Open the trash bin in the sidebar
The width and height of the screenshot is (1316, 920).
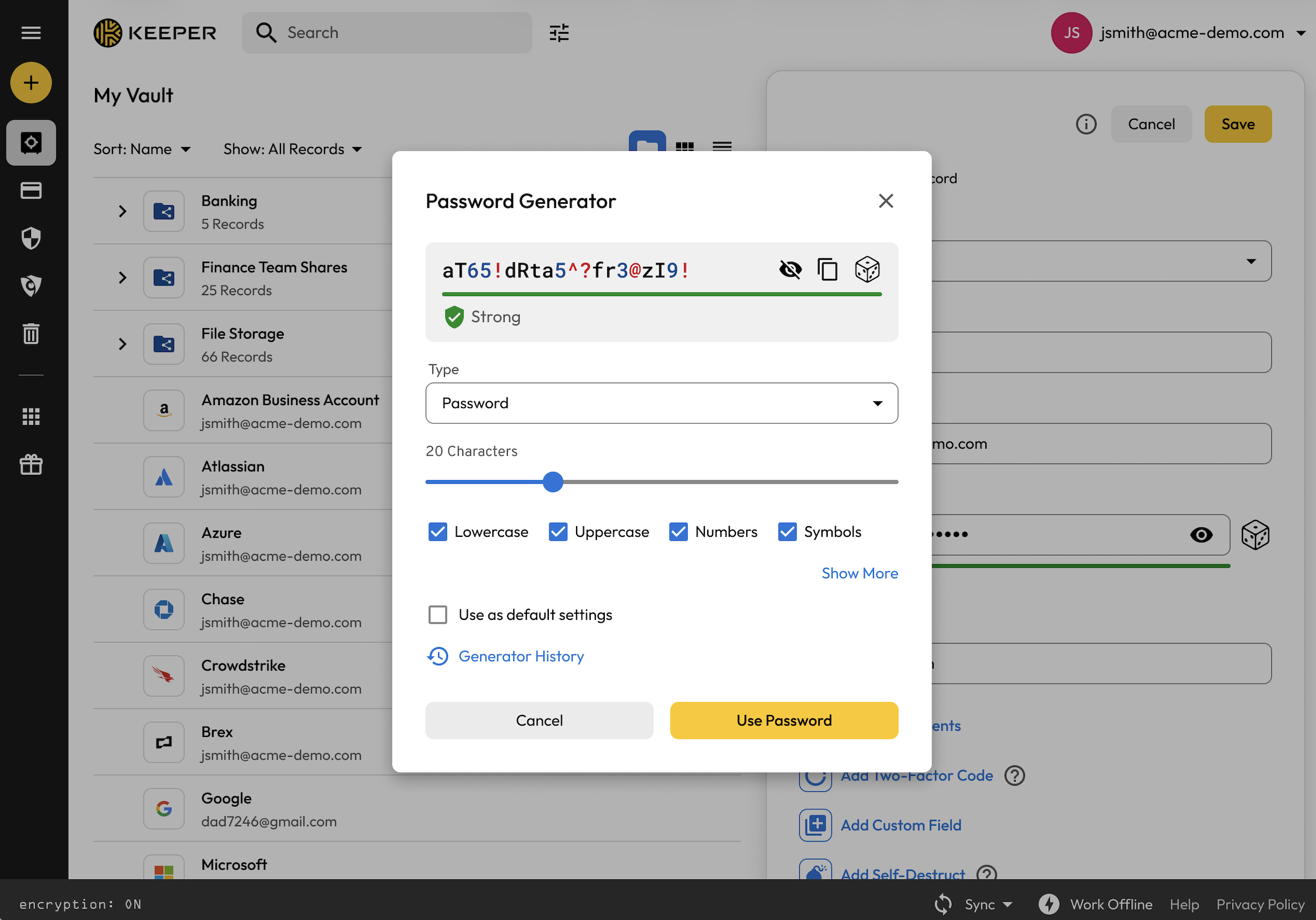pos(31,334)
